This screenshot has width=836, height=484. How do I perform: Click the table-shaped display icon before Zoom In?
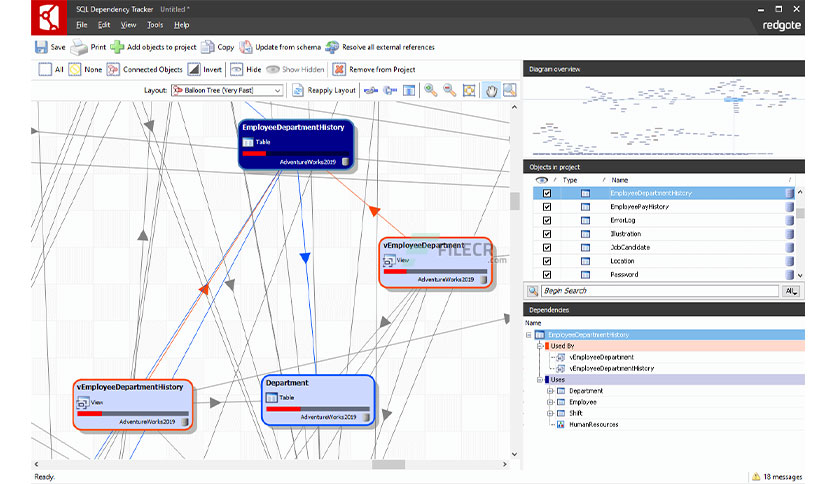pyautogui.click(x=409, y=91)
